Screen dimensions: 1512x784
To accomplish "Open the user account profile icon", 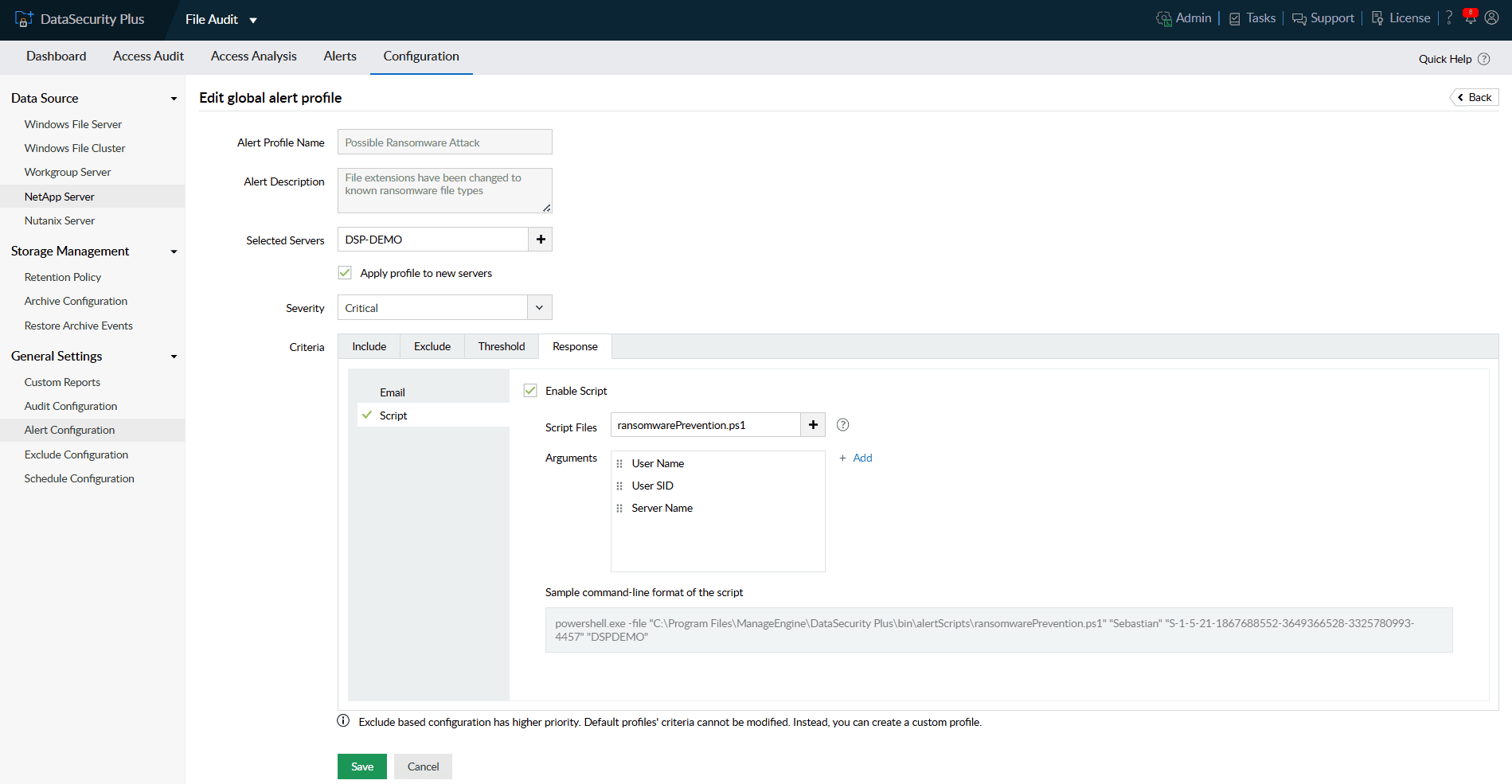I will [x=1492, y=18].
